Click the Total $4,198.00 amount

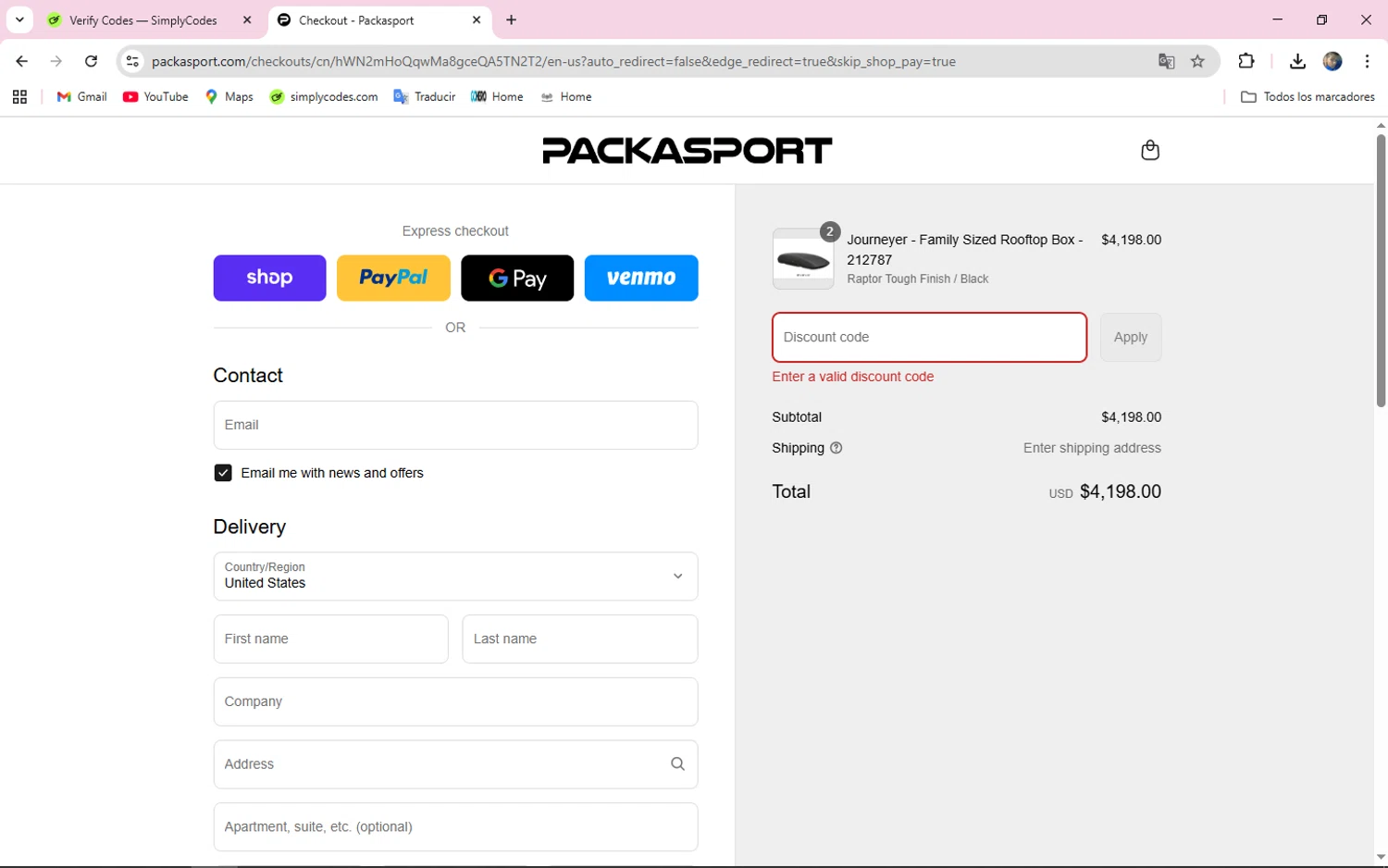(1120, 491)
